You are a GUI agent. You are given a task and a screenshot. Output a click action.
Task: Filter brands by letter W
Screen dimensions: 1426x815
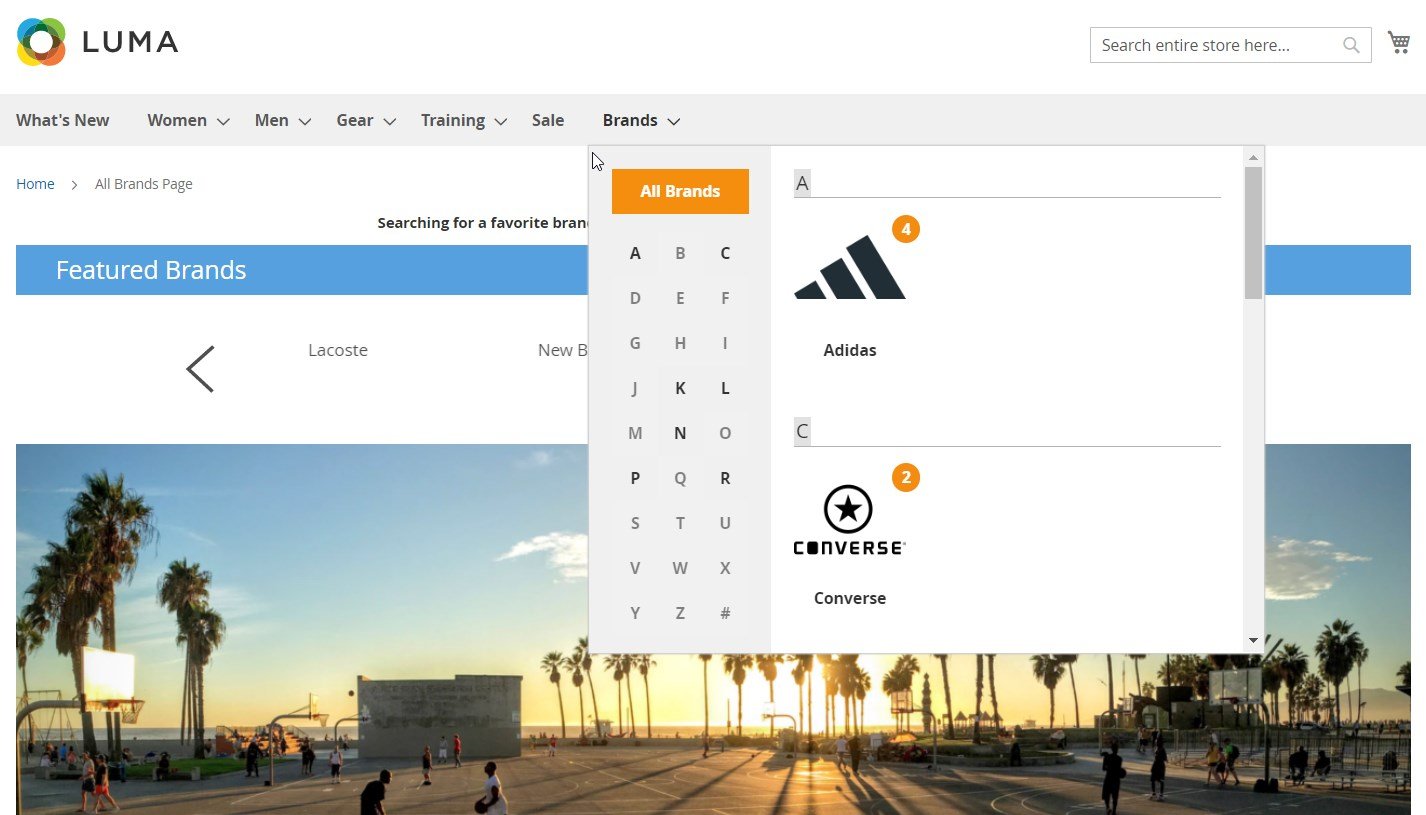click(x=680, y=568)
